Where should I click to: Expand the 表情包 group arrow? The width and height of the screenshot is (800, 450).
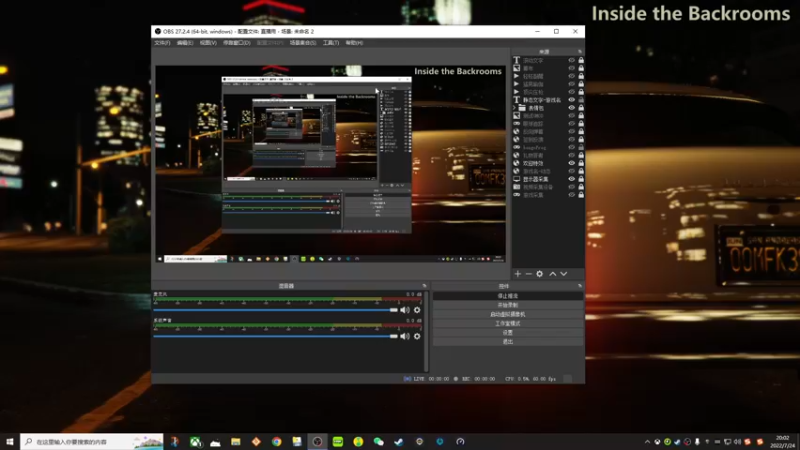(515, 108)
